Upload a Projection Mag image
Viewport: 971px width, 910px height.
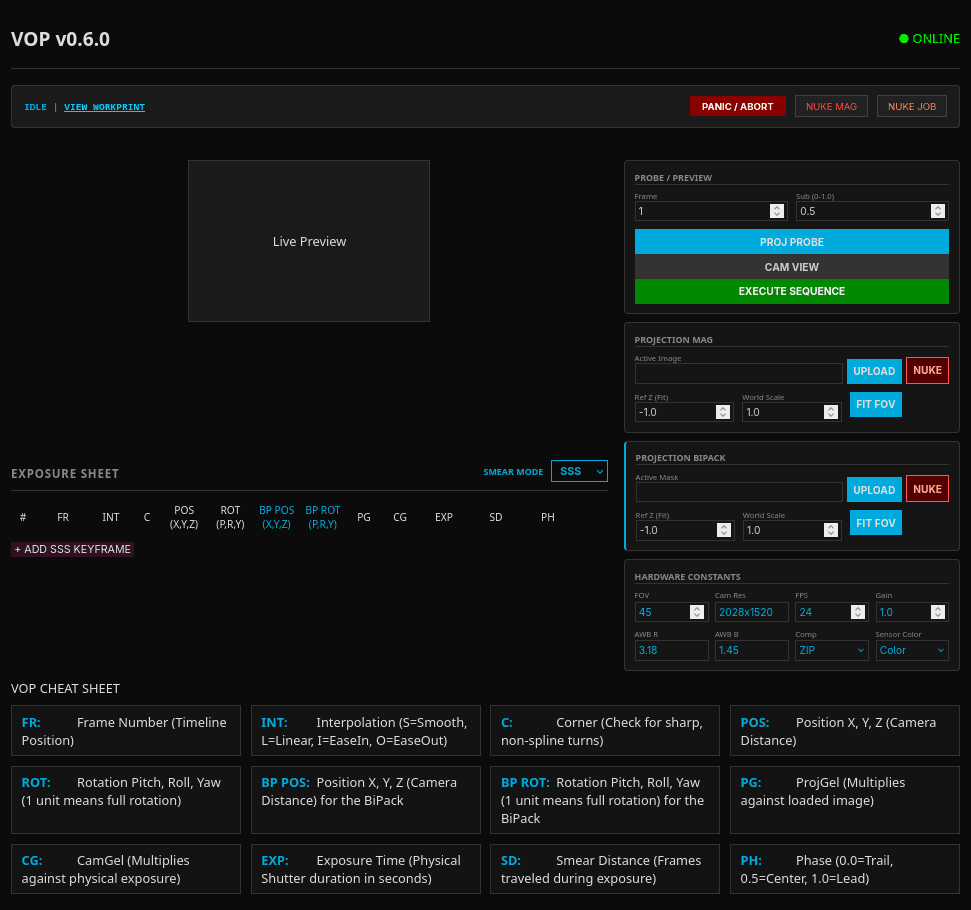[874, 371]
